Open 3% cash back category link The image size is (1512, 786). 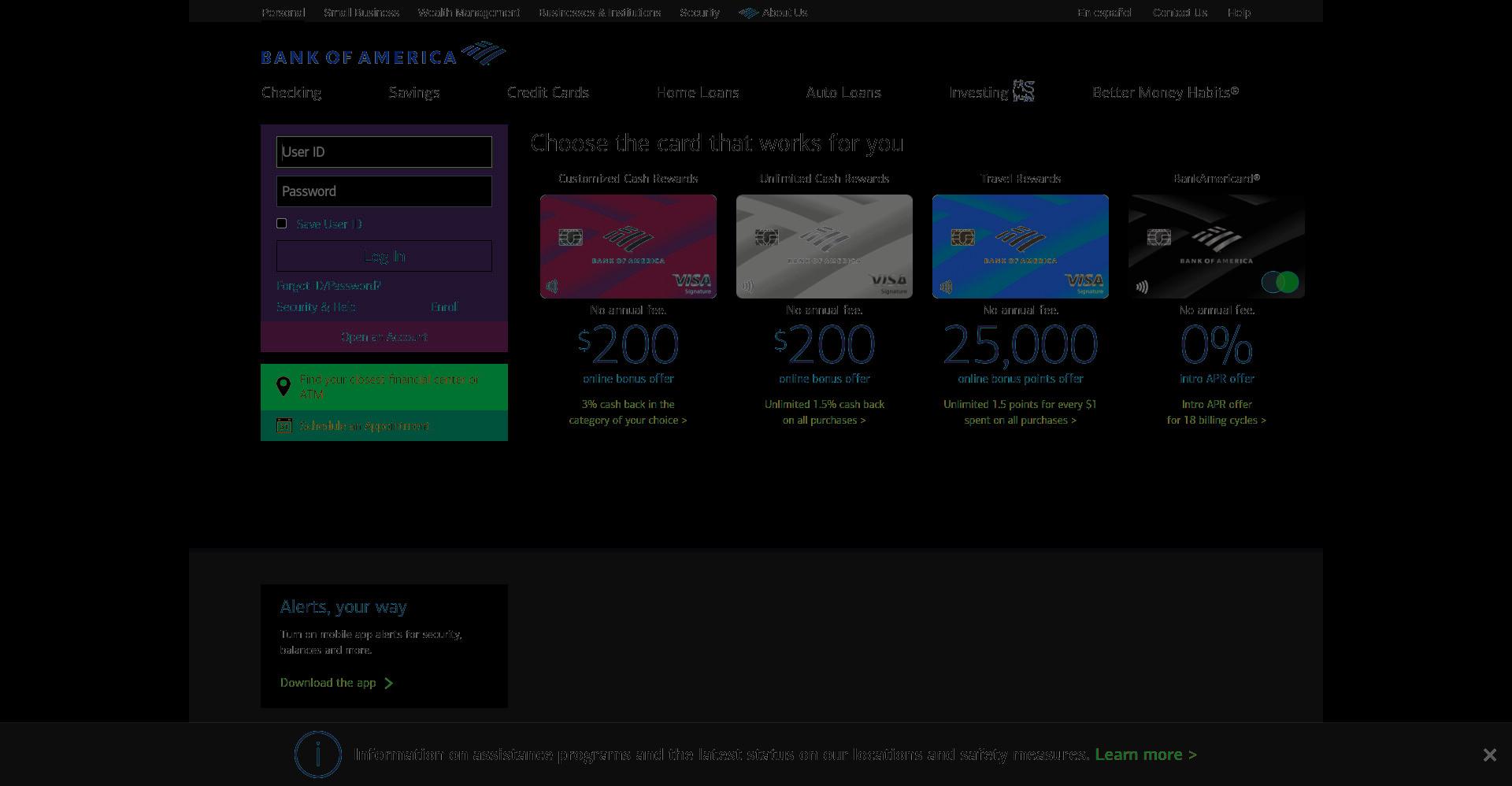(628, 412)
